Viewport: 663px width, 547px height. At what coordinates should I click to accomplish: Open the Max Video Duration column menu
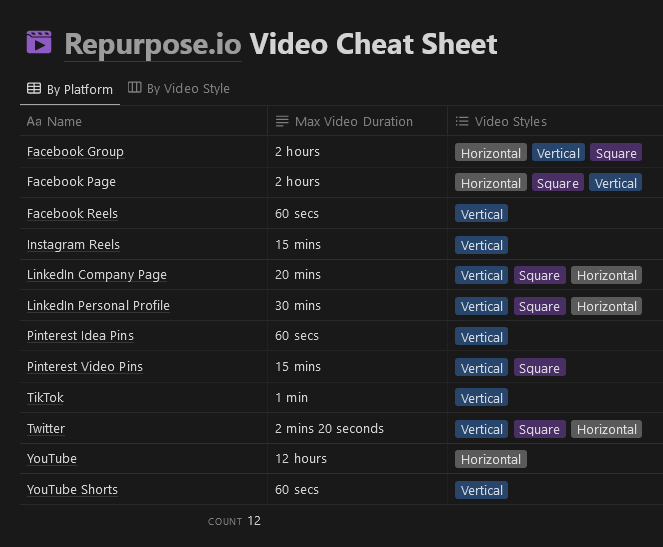point(353,121)
